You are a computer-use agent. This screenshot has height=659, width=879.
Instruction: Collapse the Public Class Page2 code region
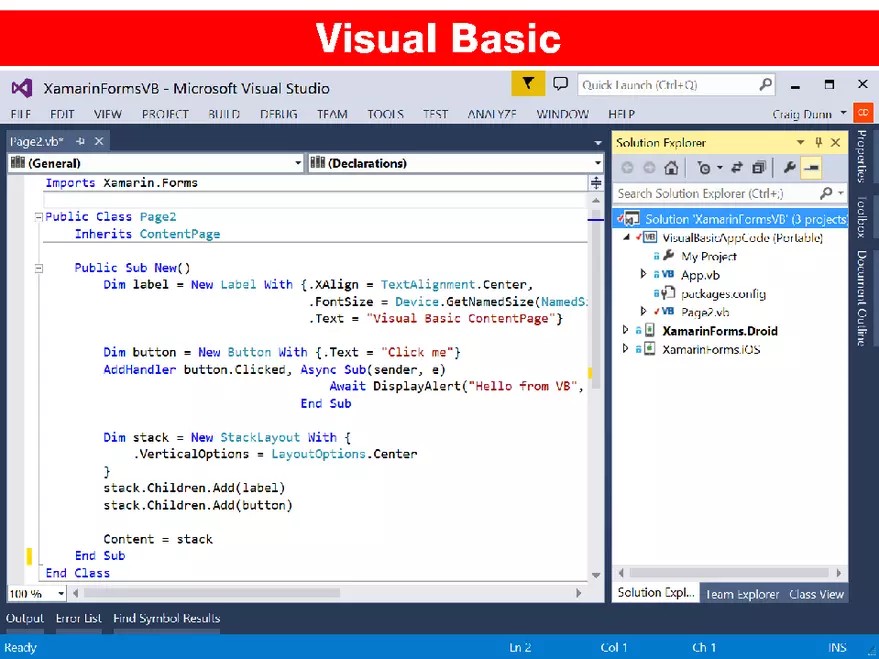pyautogui.click(x=38, y=217)
